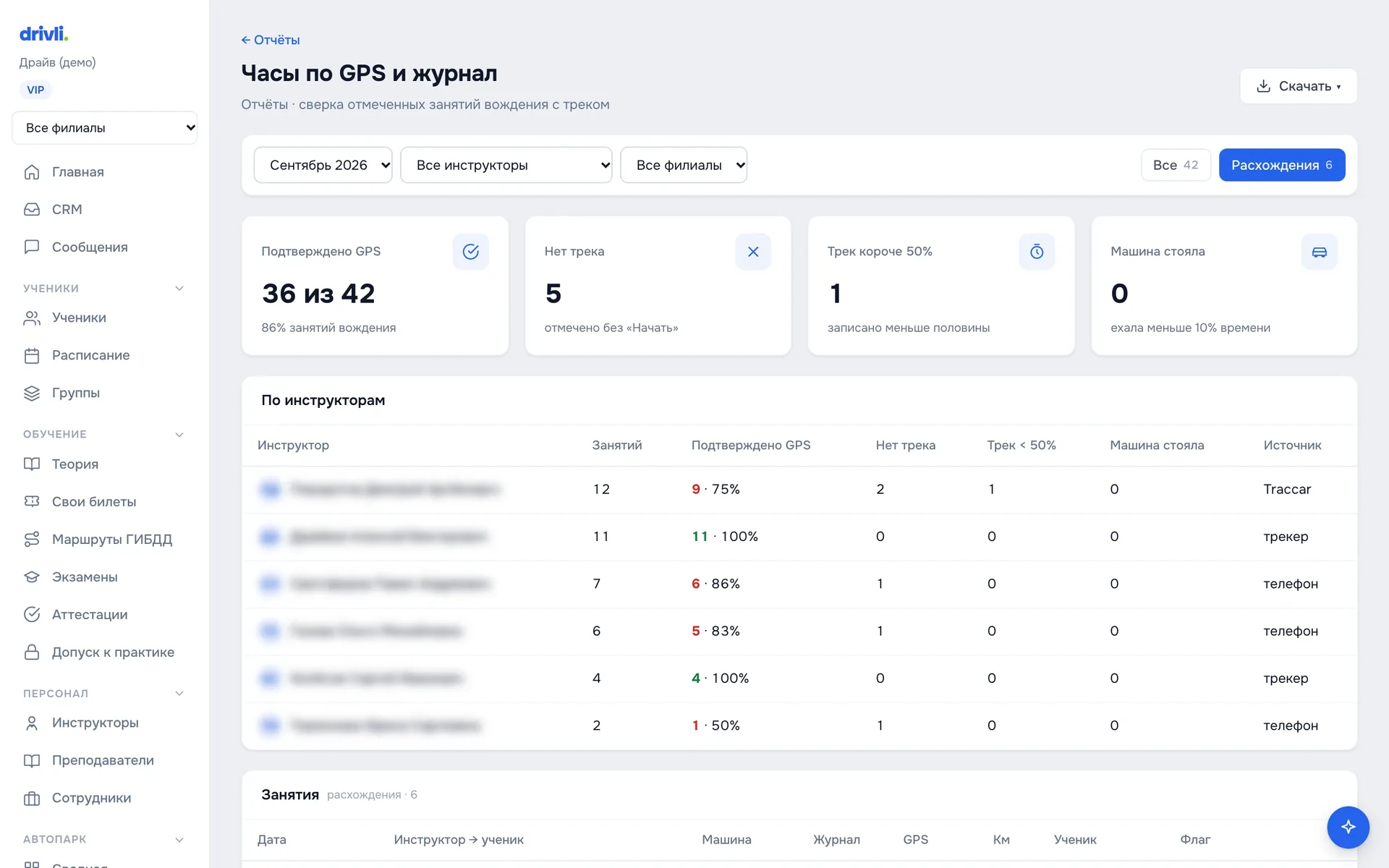
Task: Click the VIP badge
Action: pyautogui.click(x=35, y=90)
